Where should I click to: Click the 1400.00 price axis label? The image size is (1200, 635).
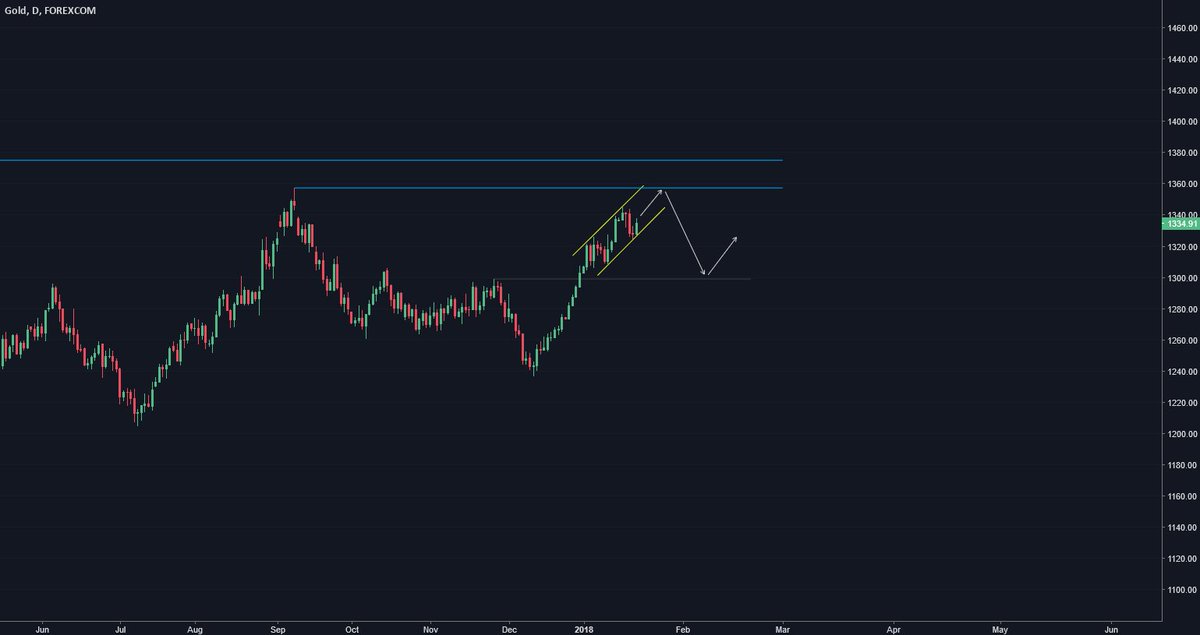[1181, 121]
